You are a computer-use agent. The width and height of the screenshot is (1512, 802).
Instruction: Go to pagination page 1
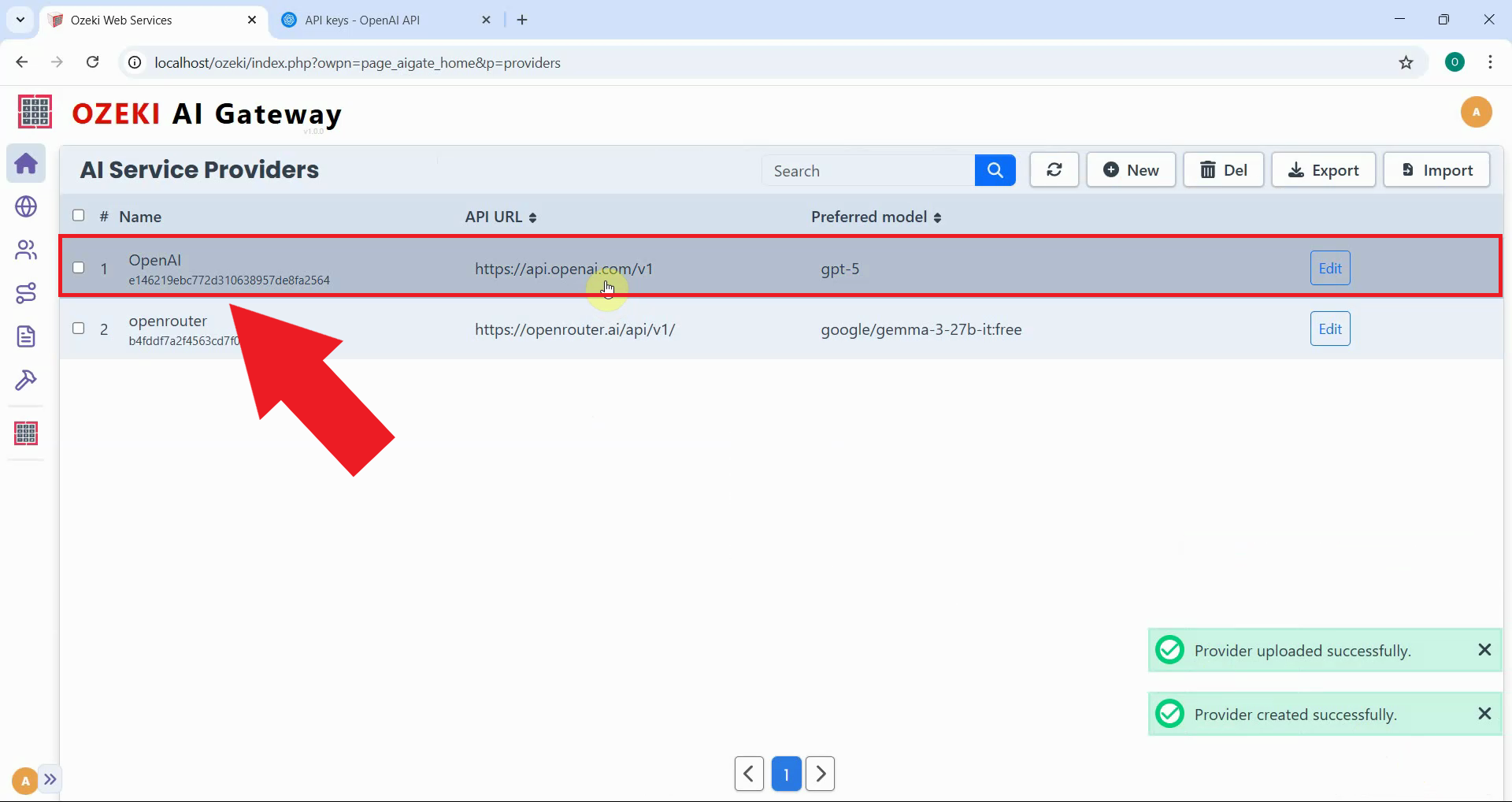786,774
